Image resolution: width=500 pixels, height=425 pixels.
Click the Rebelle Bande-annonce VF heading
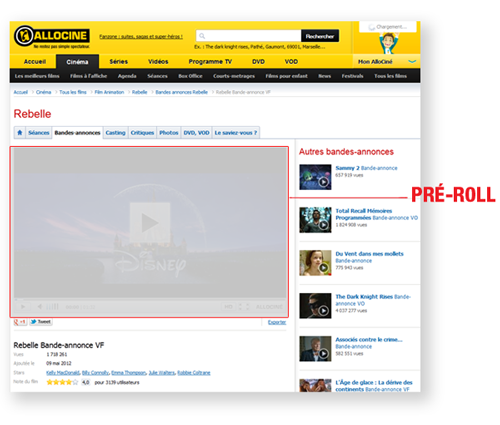pos(59,345)
